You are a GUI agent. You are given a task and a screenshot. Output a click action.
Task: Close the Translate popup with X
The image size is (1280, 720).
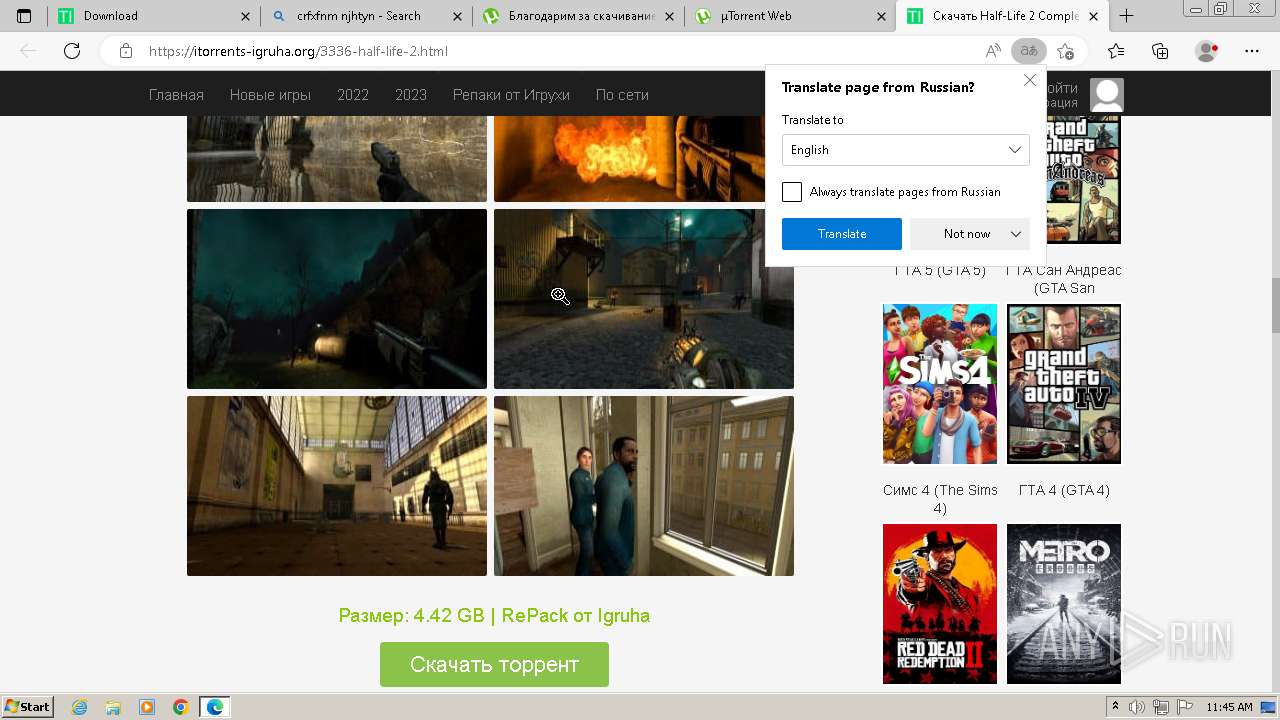point(1030,80)
